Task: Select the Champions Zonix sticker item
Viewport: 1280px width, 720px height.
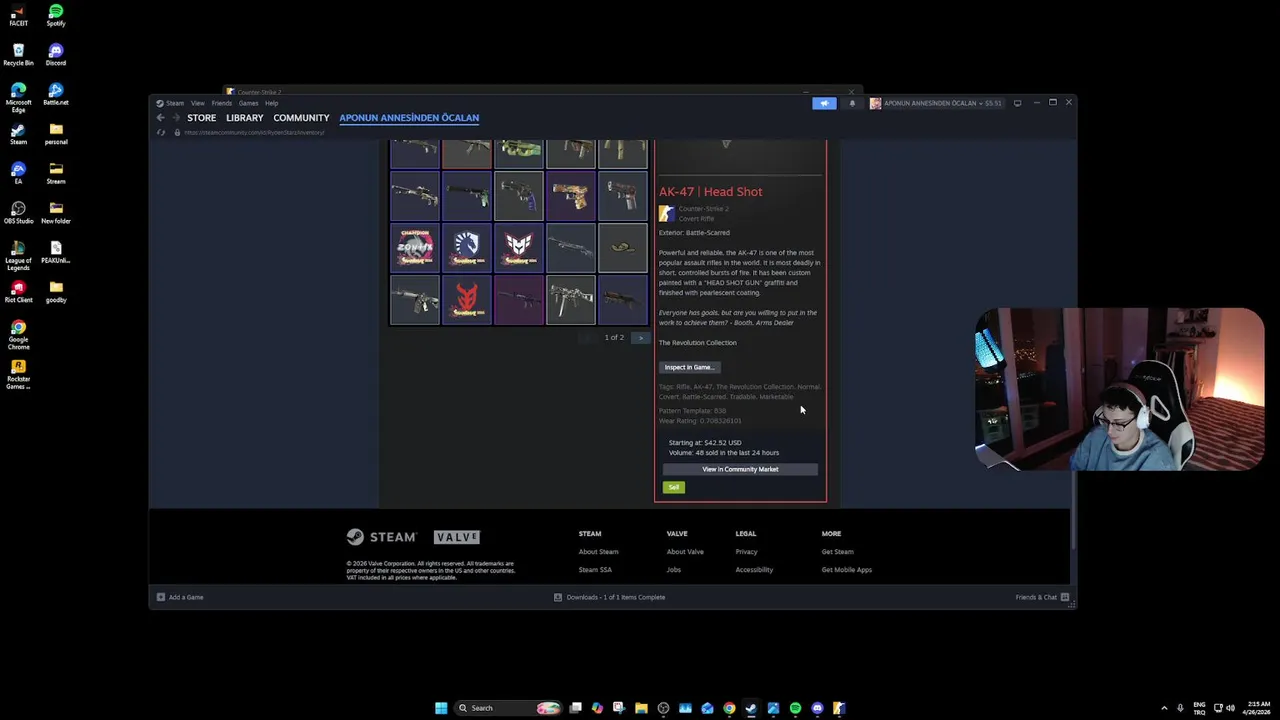Action: [415, 247]
